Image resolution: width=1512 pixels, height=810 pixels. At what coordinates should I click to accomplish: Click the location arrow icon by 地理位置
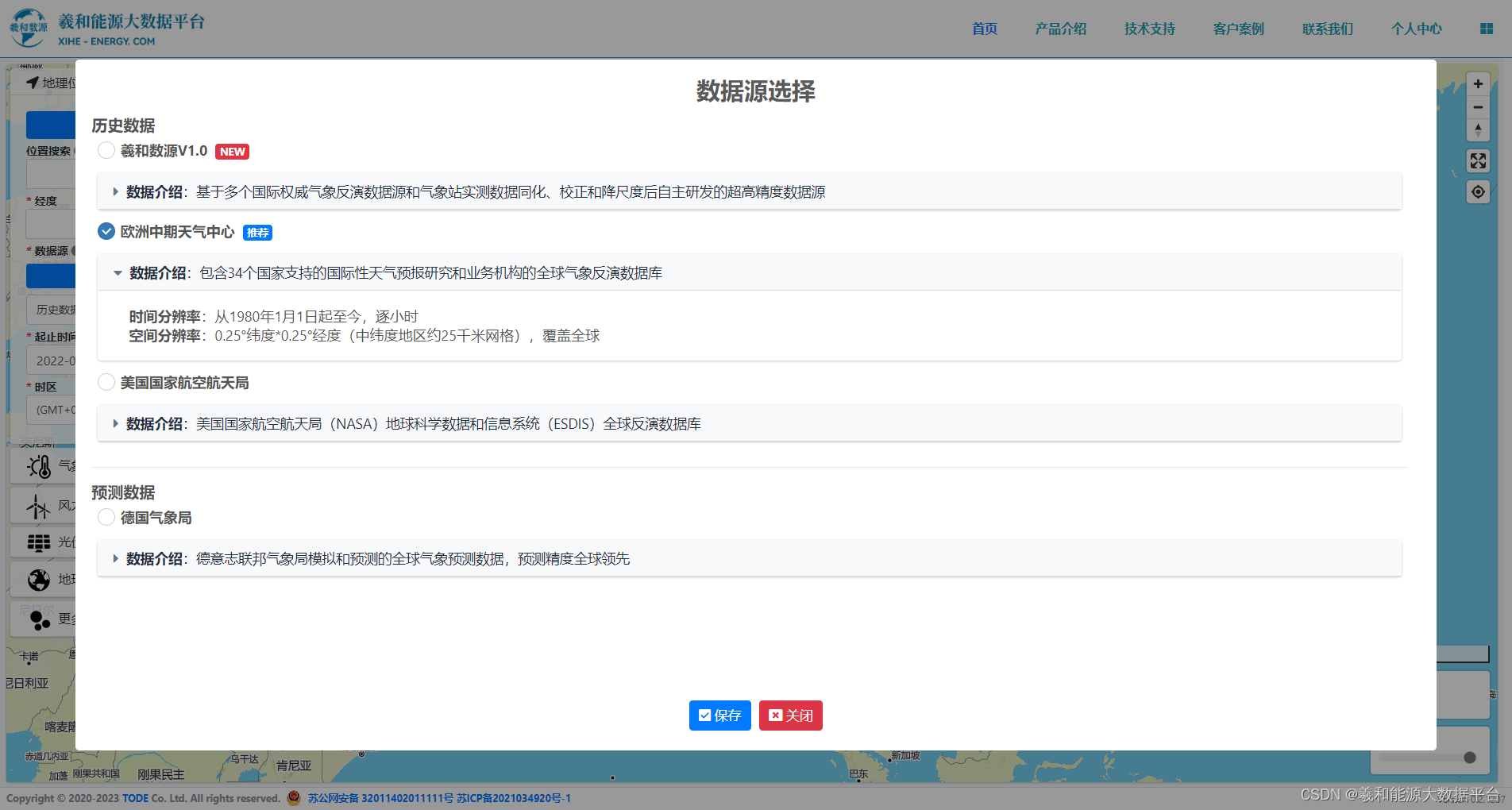click(x=33, y=82)
